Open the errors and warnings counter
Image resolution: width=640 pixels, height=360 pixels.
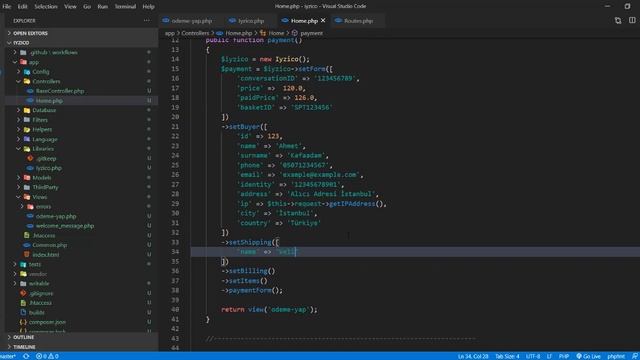point(47,356)
